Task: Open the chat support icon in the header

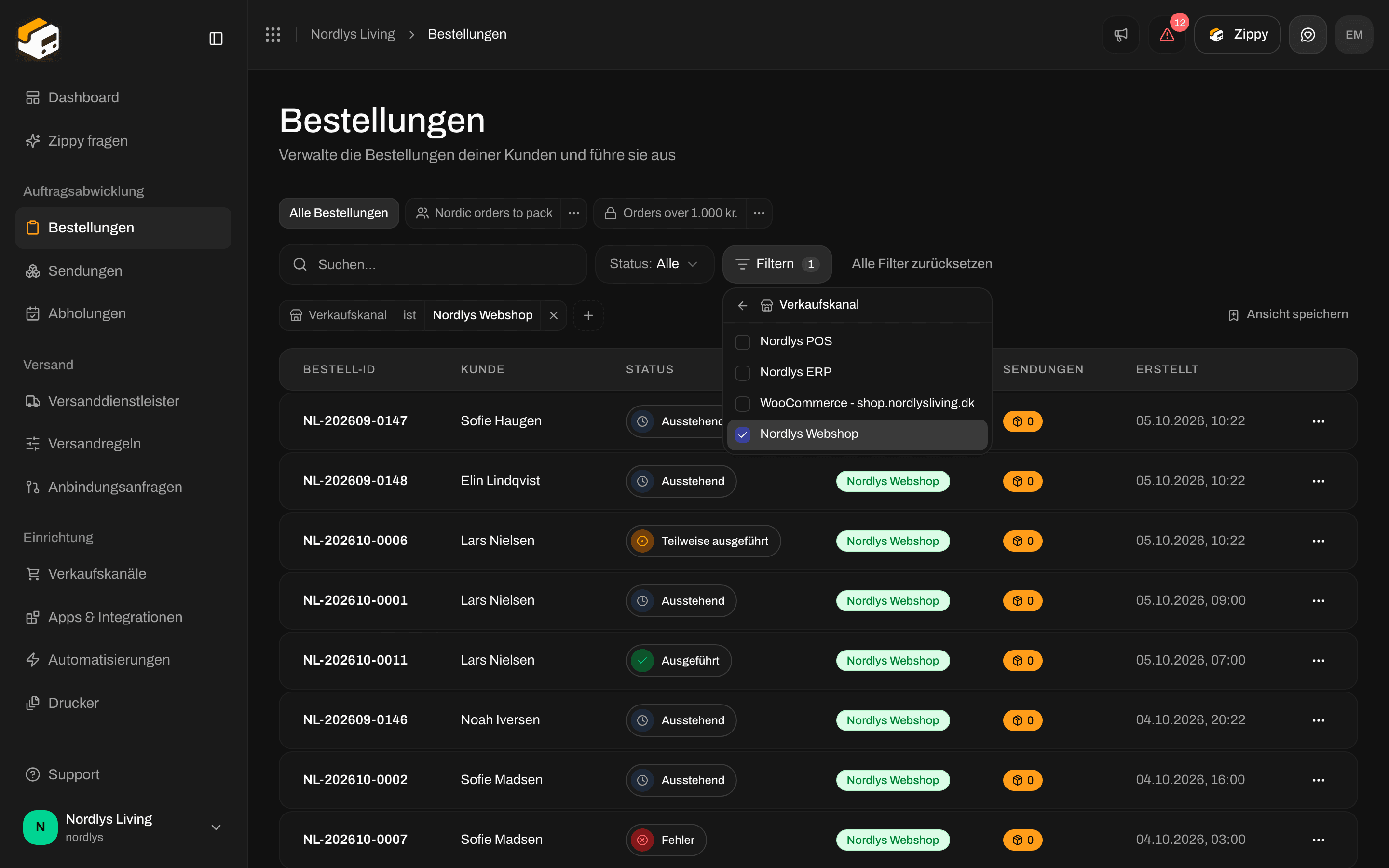Action: pos(1307,34)
